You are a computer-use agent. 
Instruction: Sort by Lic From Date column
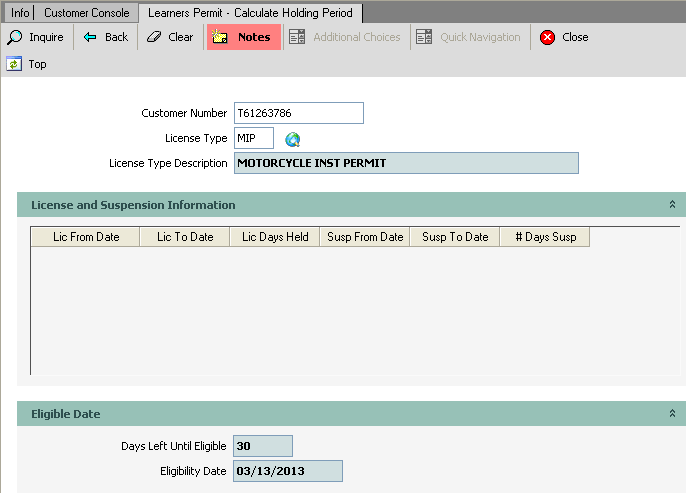[x=85, y=237]
